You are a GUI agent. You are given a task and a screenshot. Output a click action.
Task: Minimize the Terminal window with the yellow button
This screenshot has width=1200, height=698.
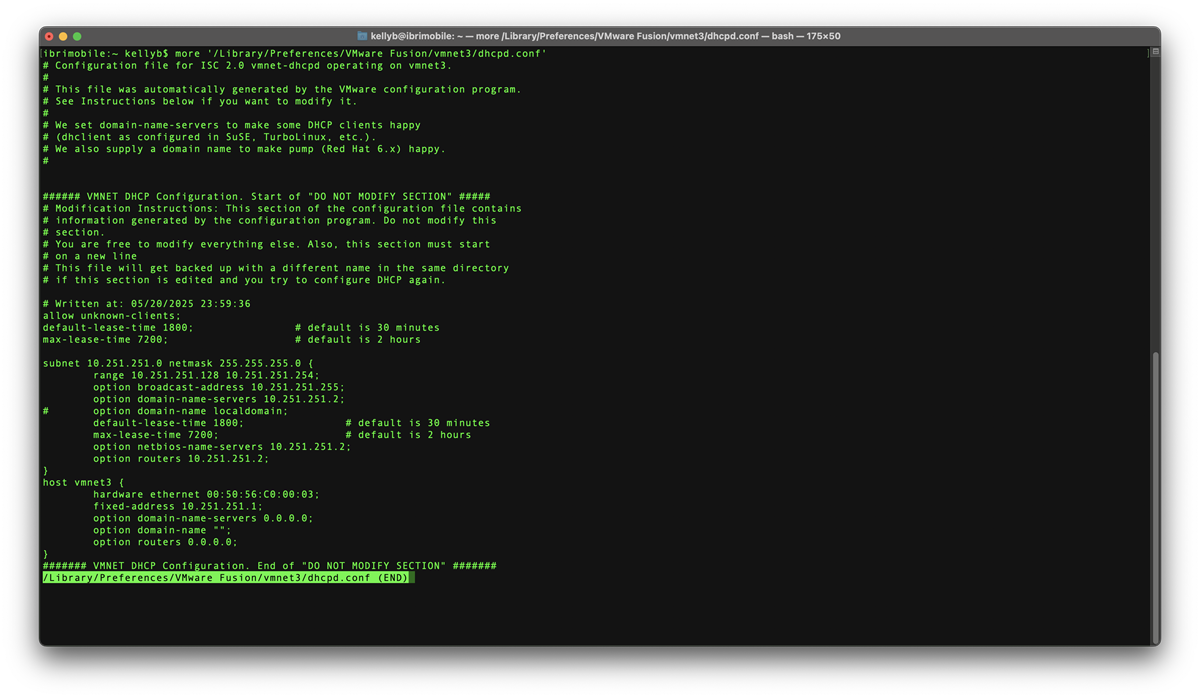tap(63, 36)
